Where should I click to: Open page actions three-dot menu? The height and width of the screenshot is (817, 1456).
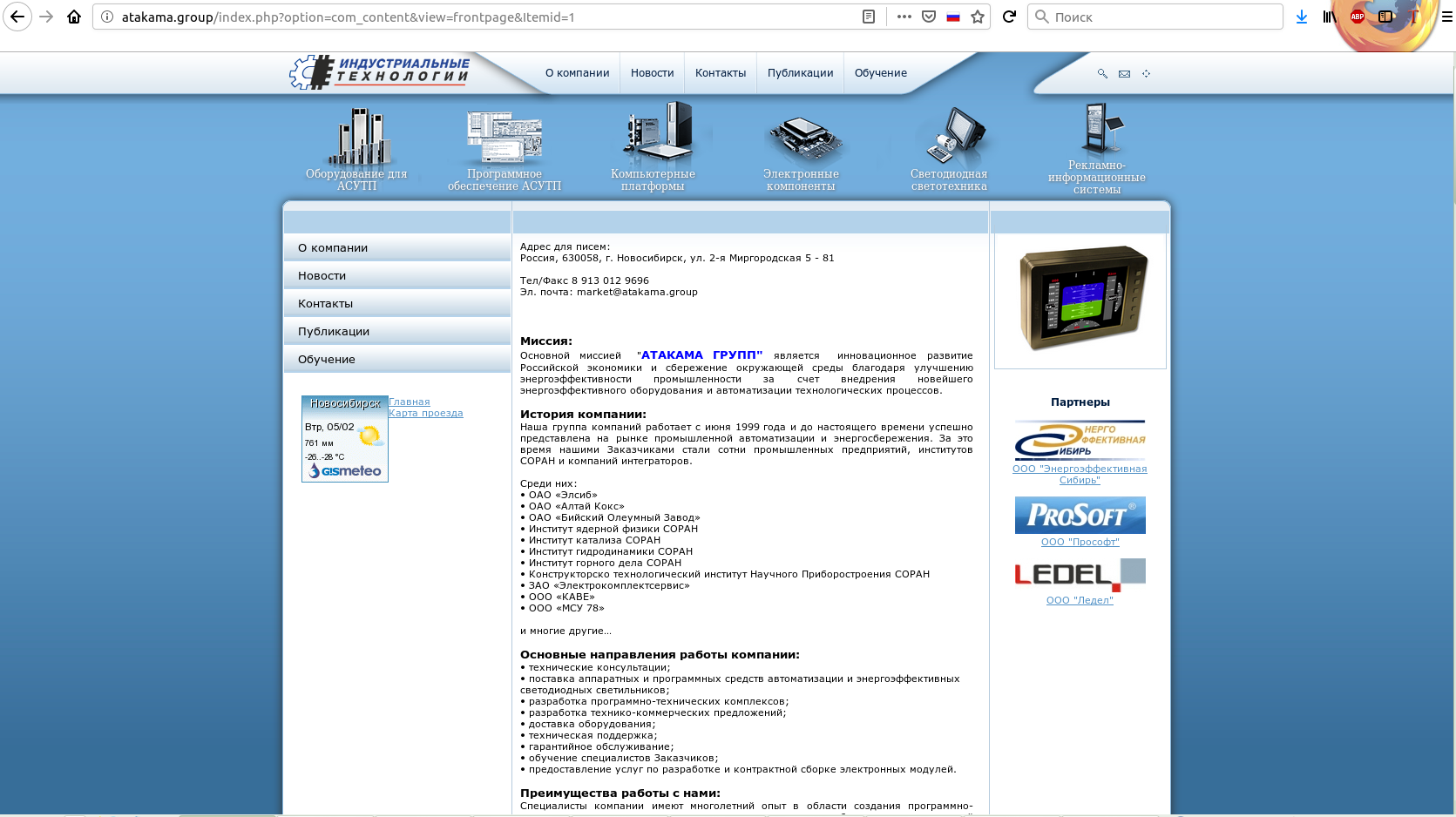click(x=904, y=17)
